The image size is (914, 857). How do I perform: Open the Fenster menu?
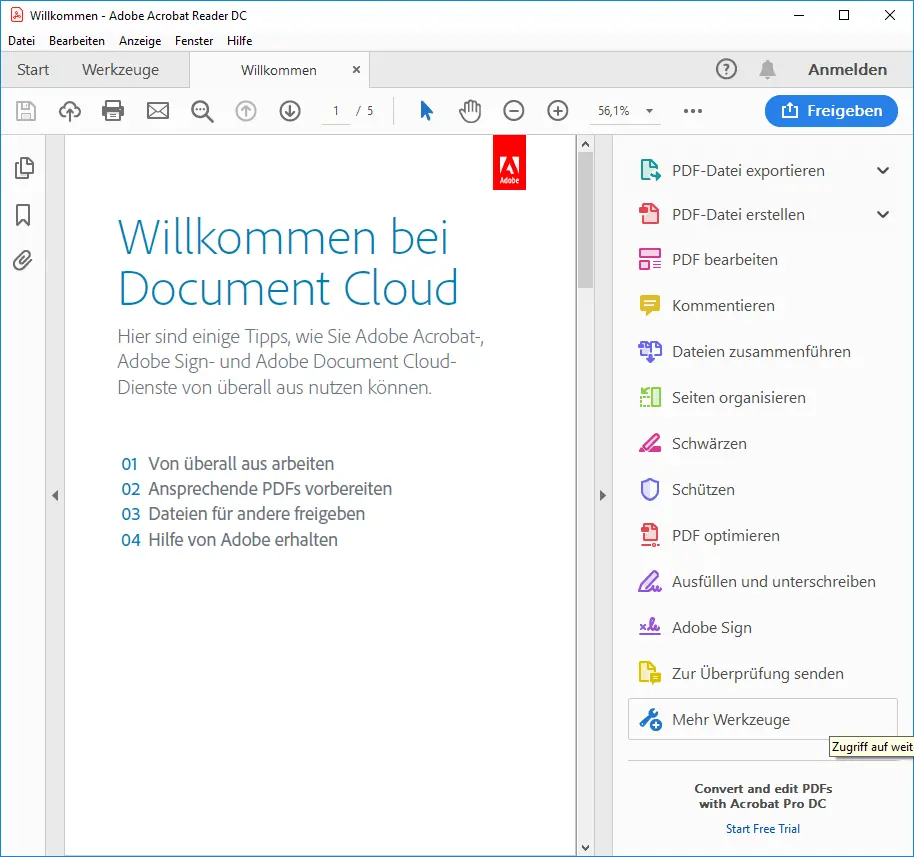194,41
